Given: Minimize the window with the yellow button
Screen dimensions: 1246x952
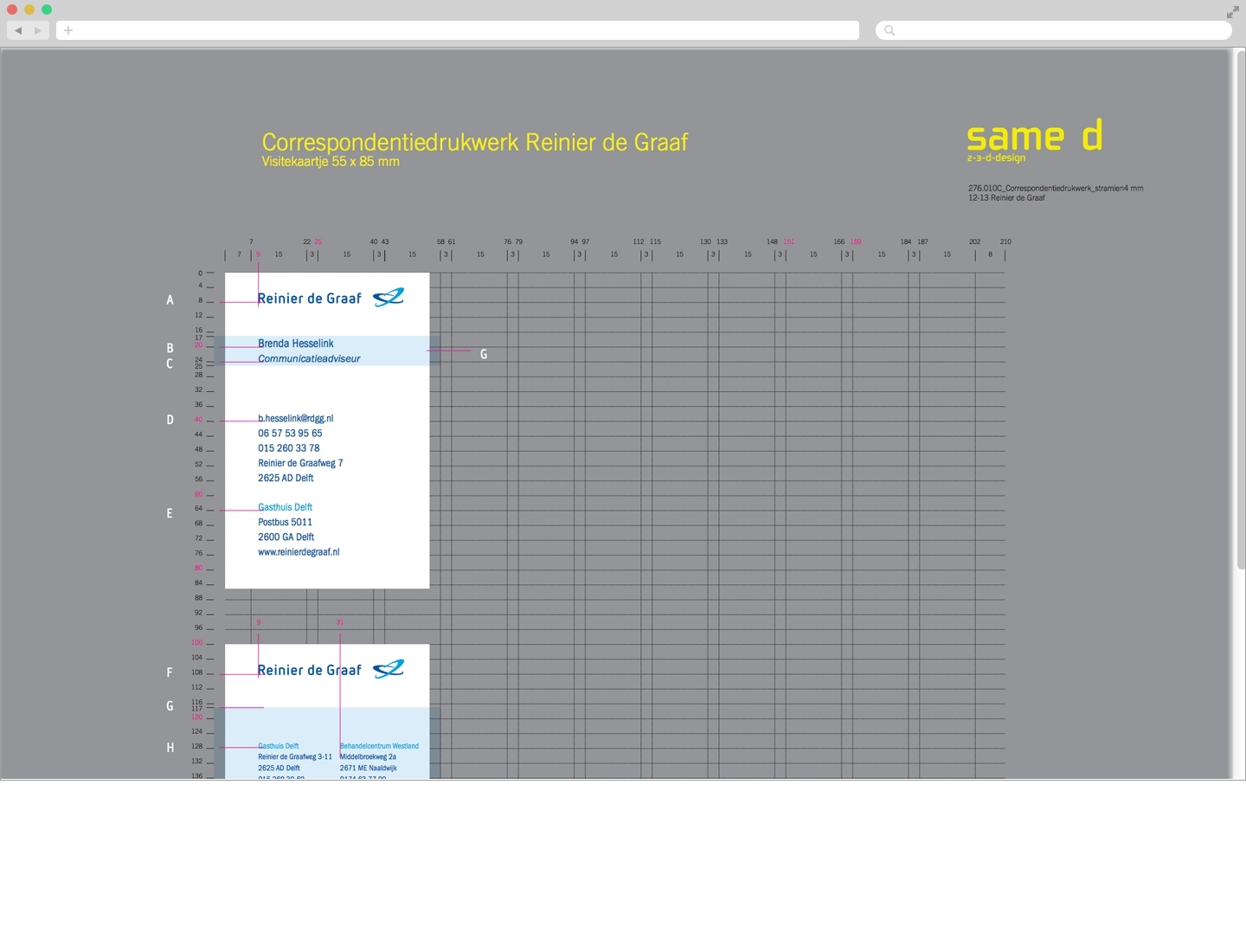Looking at the screenshot, I should pos(29,10).
